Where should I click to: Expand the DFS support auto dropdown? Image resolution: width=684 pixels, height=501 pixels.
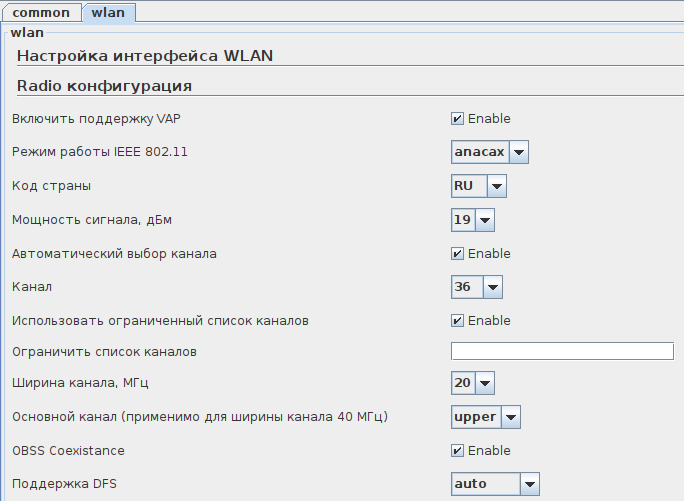click(529, 484)
